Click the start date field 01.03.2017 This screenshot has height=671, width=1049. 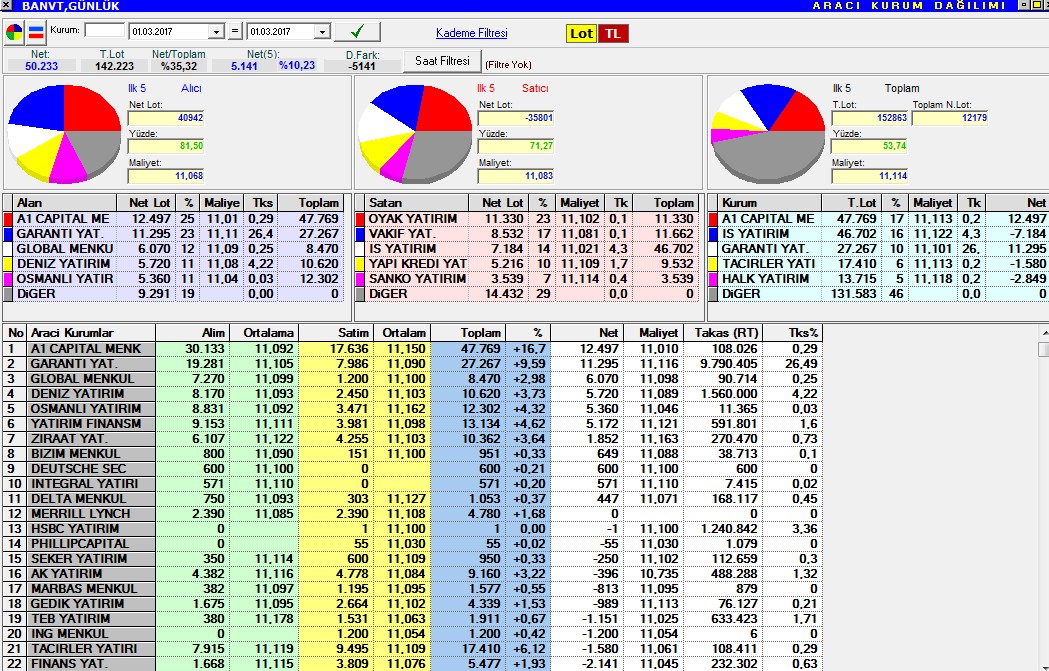coord(169,32)
